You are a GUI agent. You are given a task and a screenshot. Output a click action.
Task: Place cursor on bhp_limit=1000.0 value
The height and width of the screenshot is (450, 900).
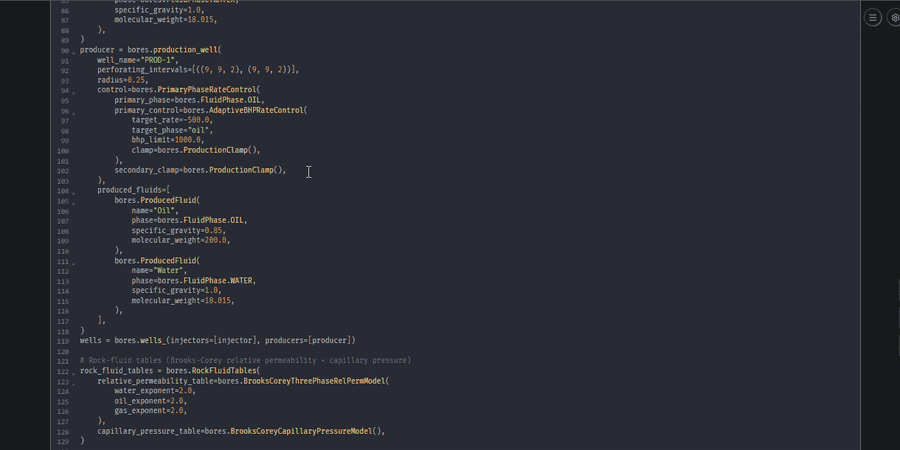point(186,140)
